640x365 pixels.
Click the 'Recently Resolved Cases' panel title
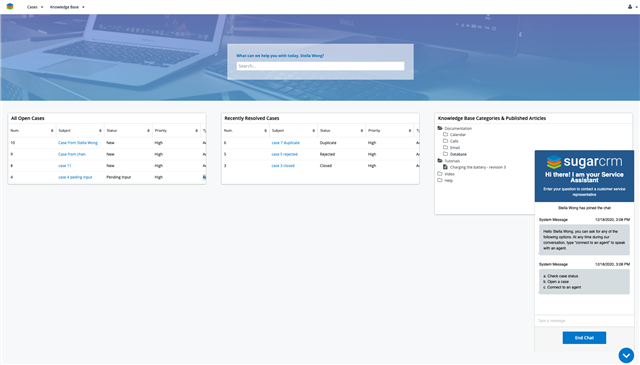pyautogui.click(x=252, y=118)
